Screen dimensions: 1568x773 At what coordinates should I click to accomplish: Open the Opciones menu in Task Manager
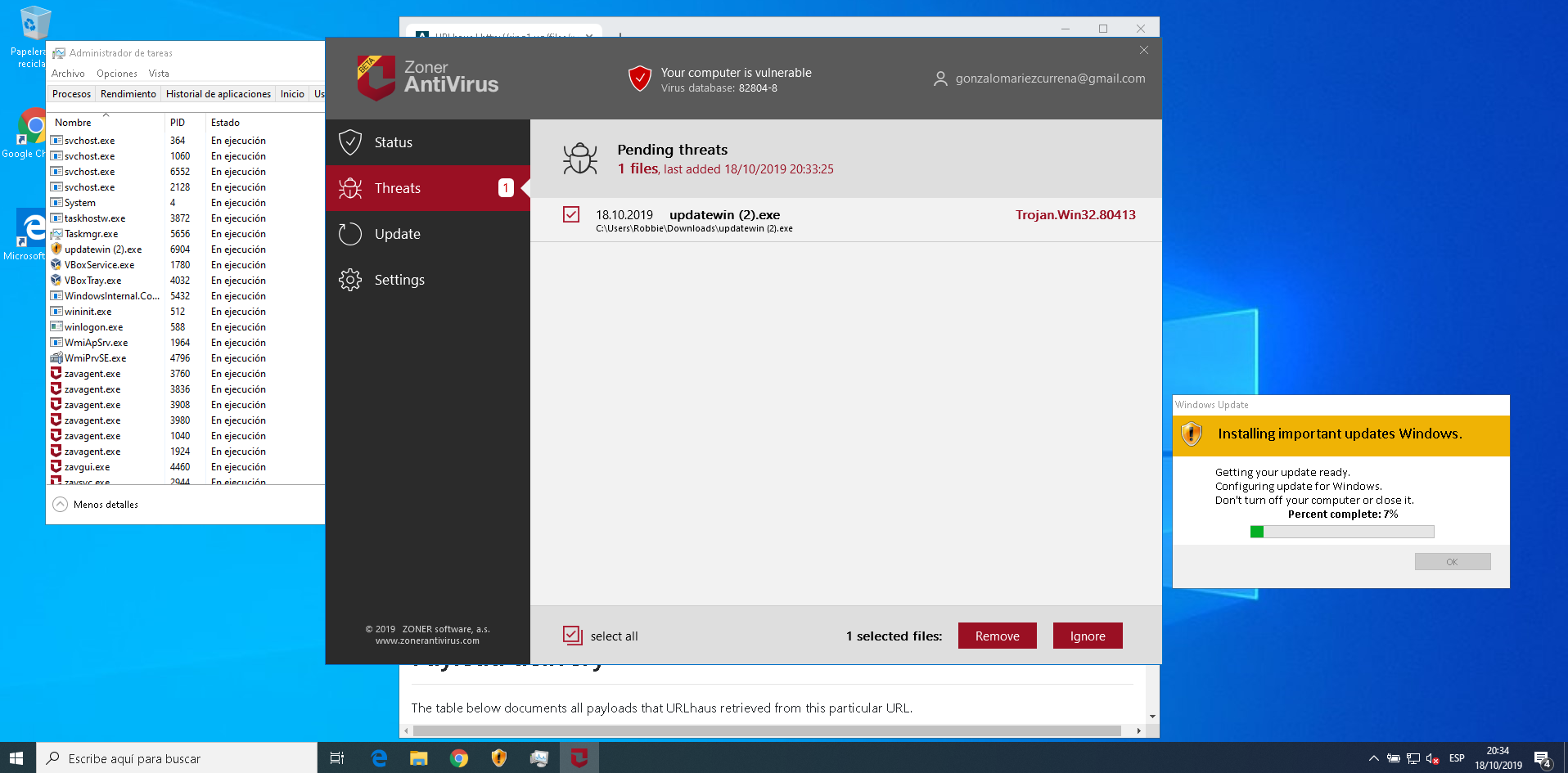click(x=117, y=74)
